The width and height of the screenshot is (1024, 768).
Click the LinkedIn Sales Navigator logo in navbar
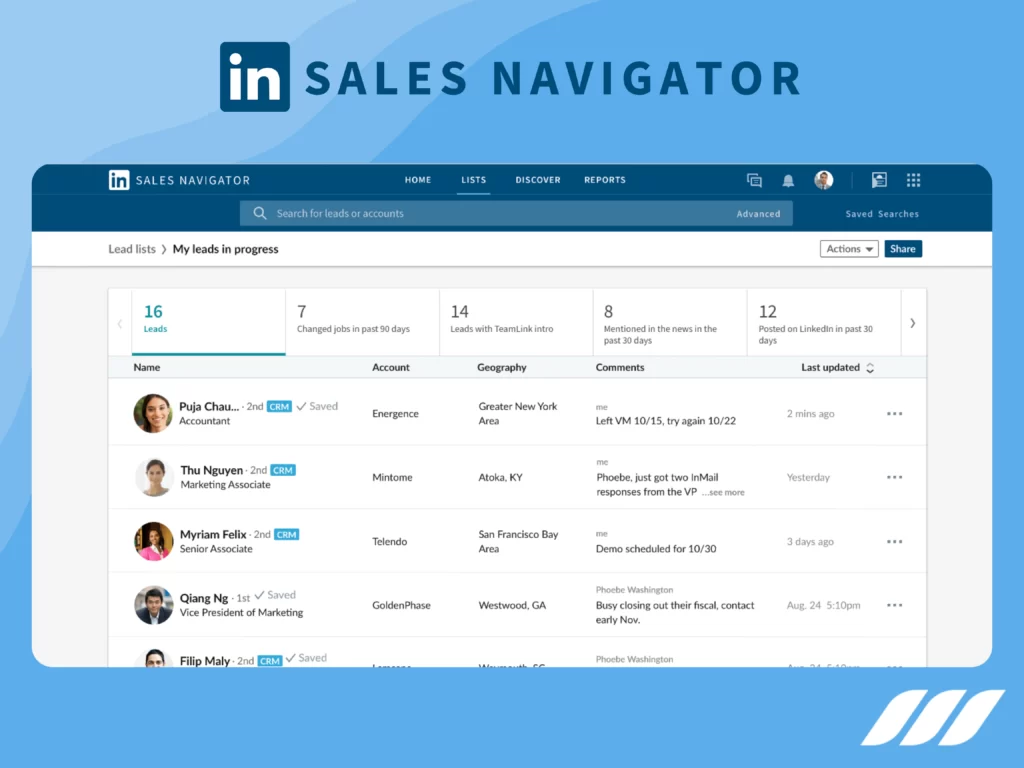179,180
